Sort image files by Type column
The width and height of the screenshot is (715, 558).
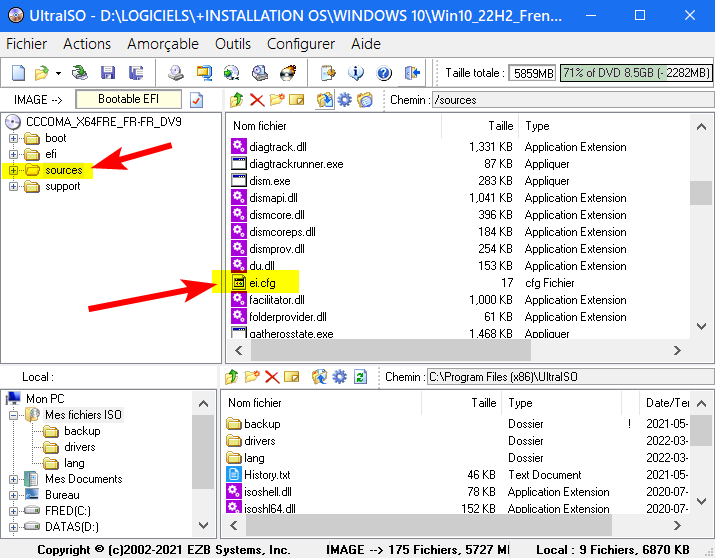tap(604, 126)
